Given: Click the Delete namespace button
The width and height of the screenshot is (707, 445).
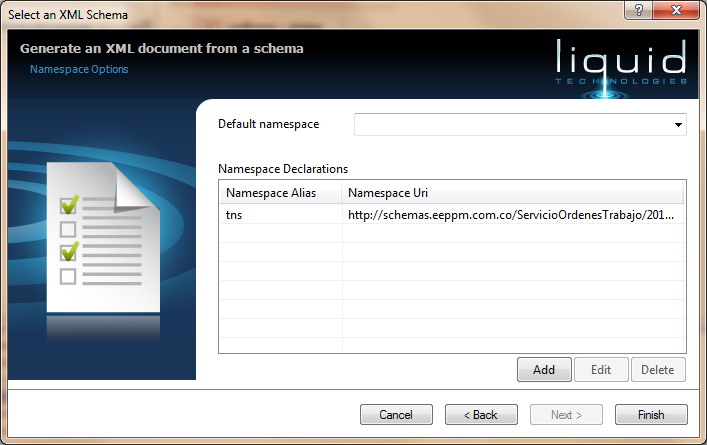Looking at the screenshot, I should [658, 370].
